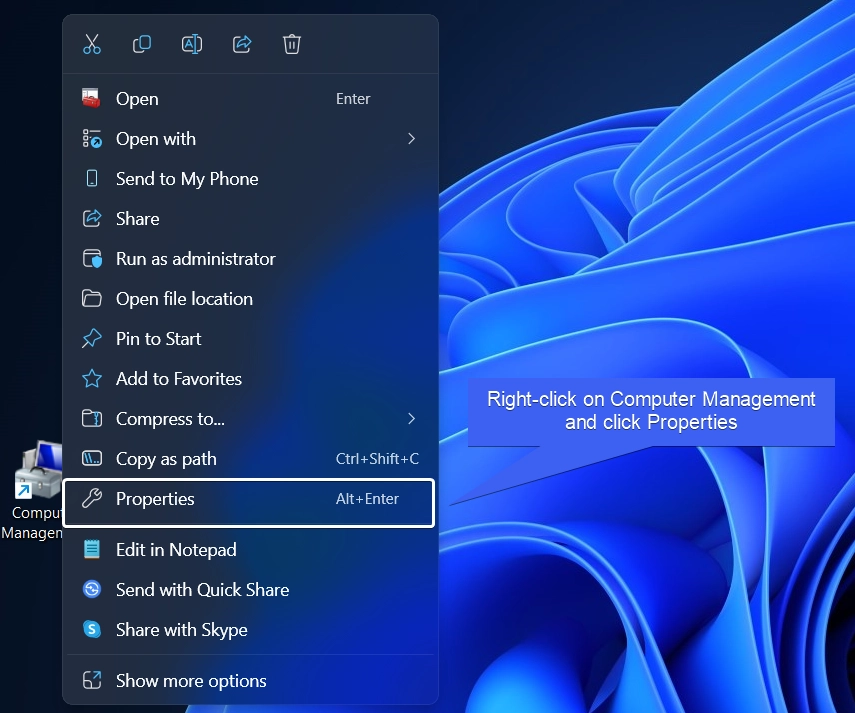
Task: Select Send to My Phone
Action: [250, 179]
